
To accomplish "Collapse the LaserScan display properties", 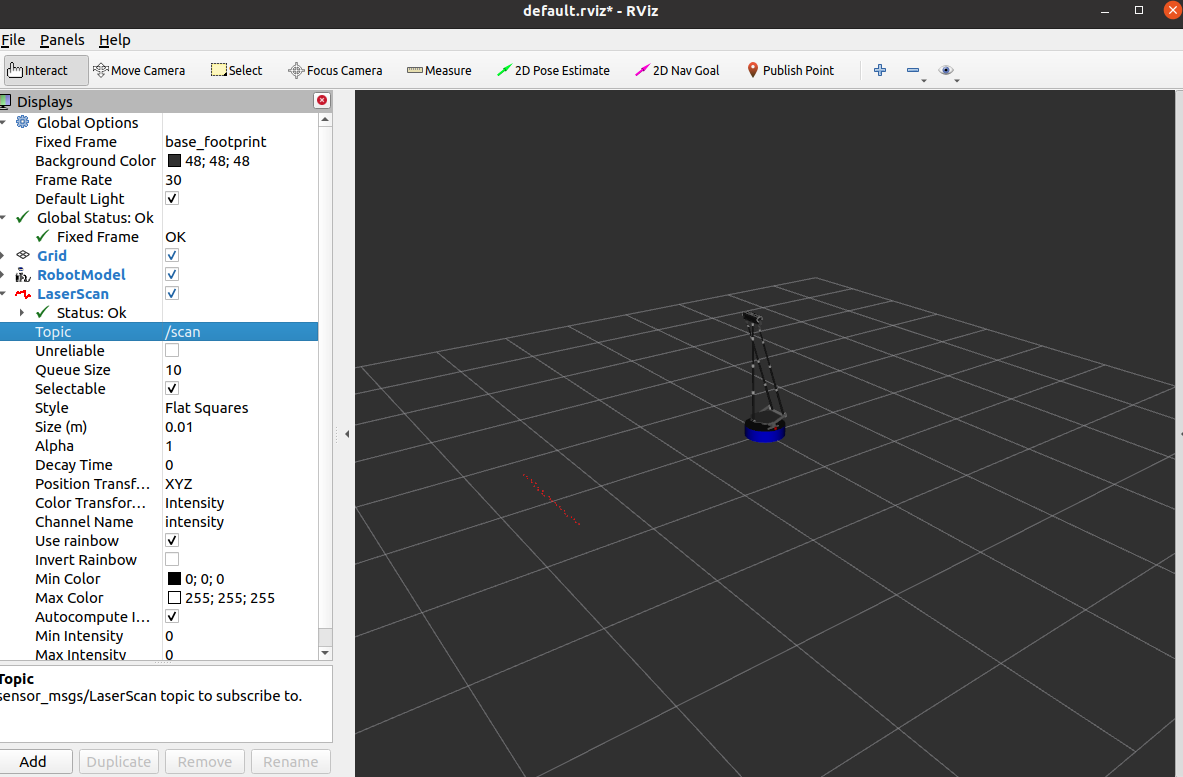I will [x=3, y=293].
